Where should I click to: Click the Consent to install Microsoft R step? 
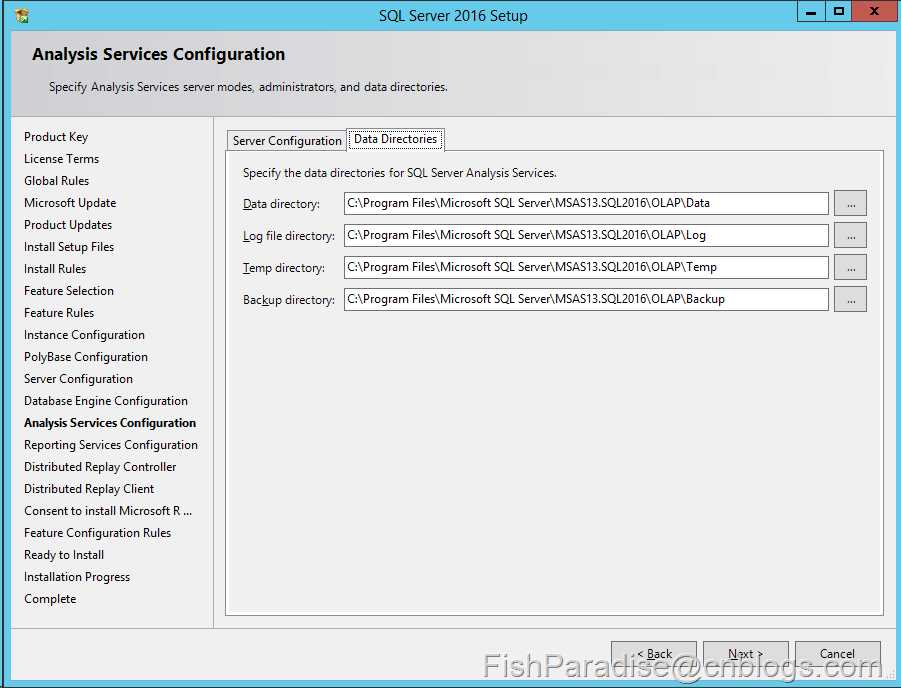tap(108, 511)
